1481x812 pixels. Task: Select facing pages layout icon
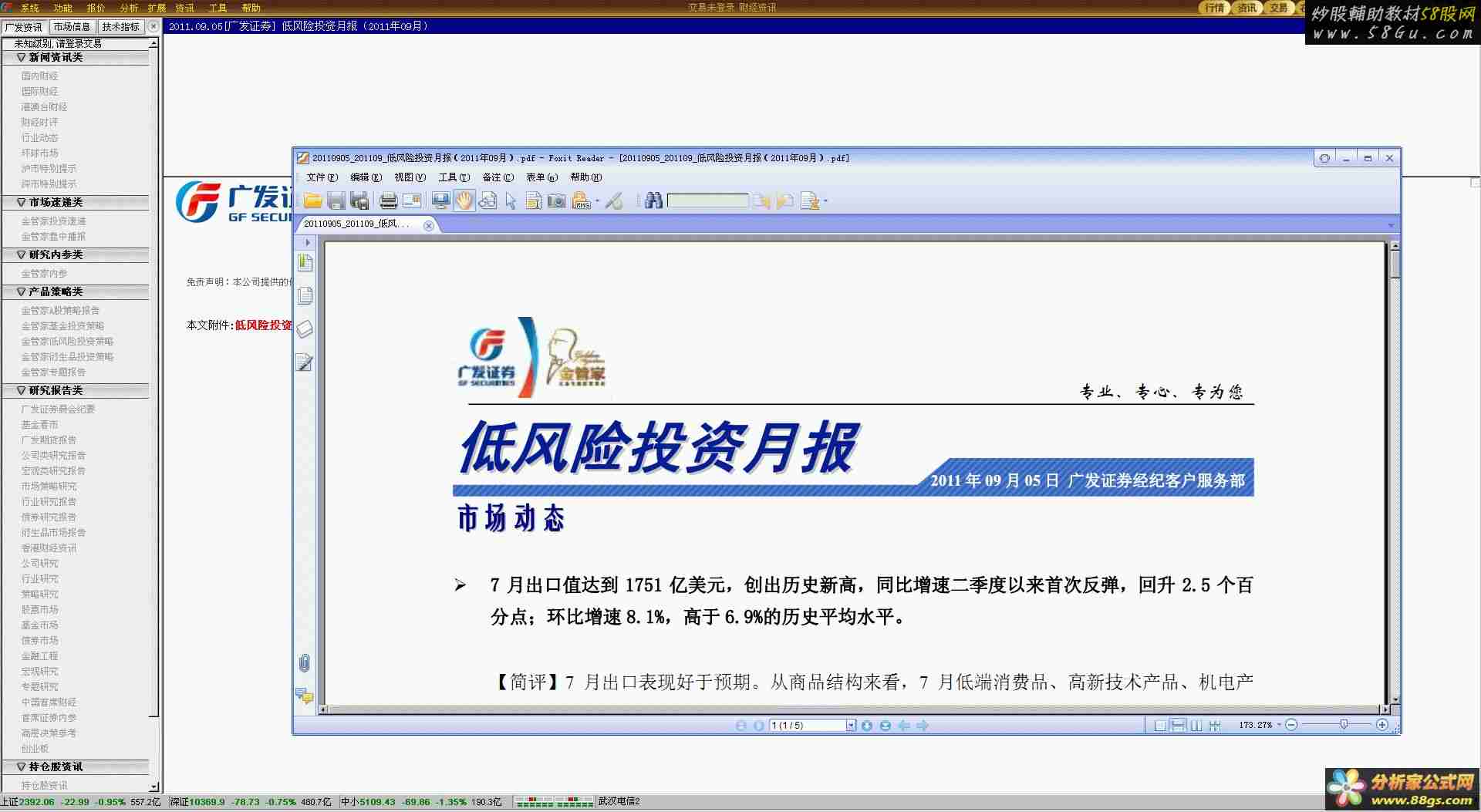[1196, 726]
